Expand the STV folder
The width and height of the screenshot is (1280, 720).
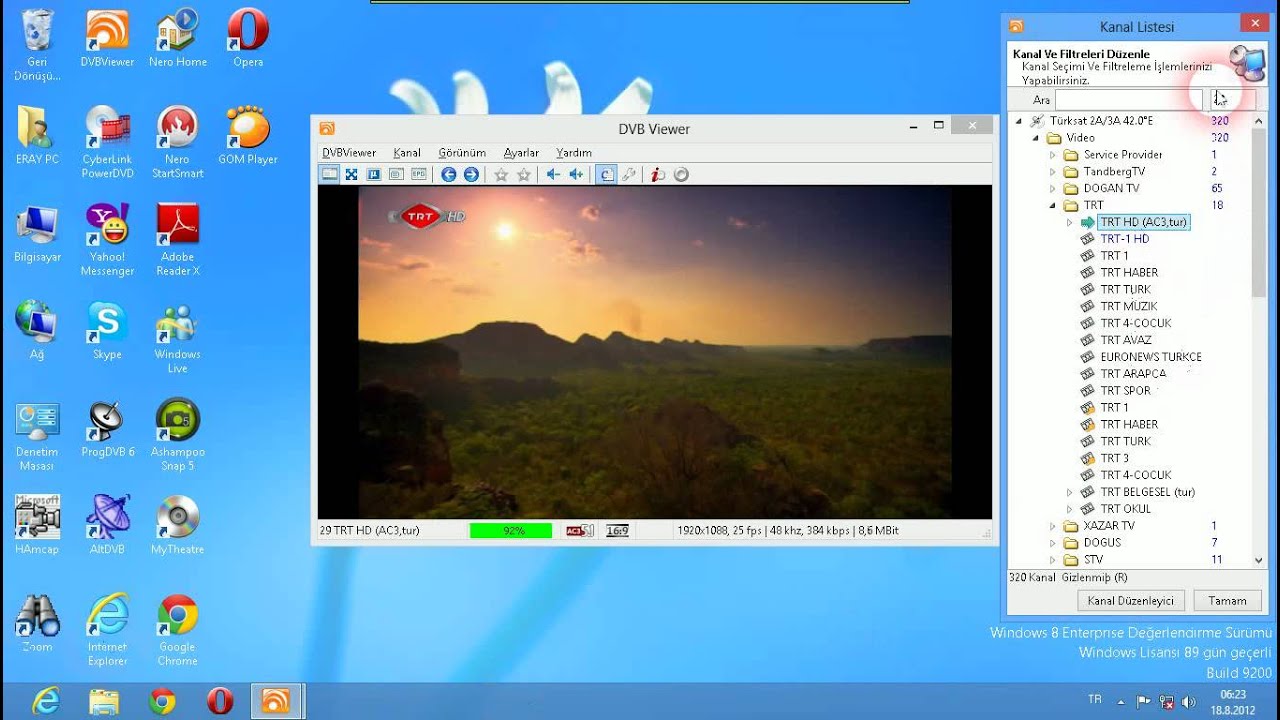tap(1052, 560)
